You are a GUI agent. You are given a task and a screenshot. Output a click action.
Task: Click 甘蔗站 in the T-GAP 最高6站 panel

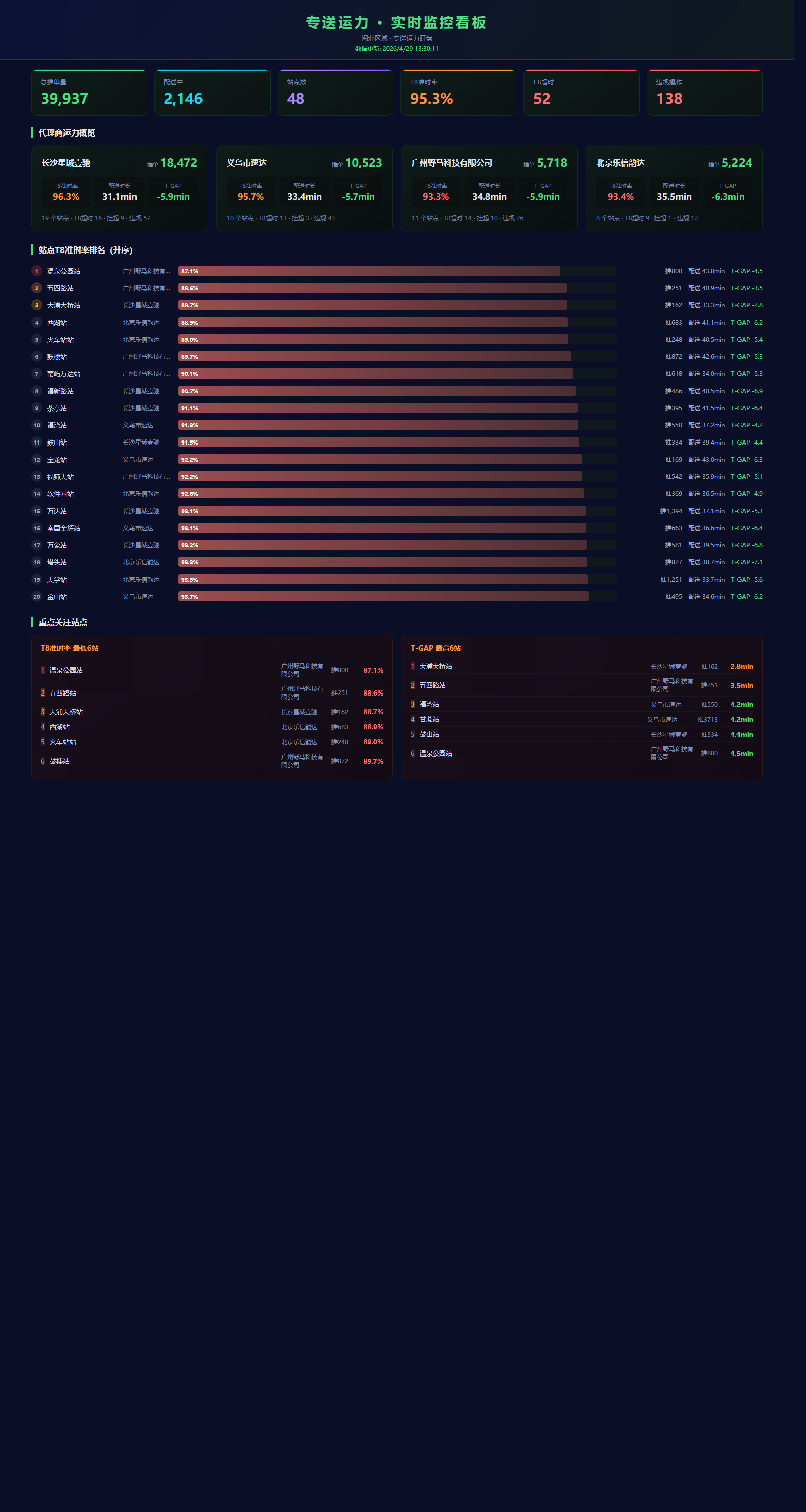(429, 720)
